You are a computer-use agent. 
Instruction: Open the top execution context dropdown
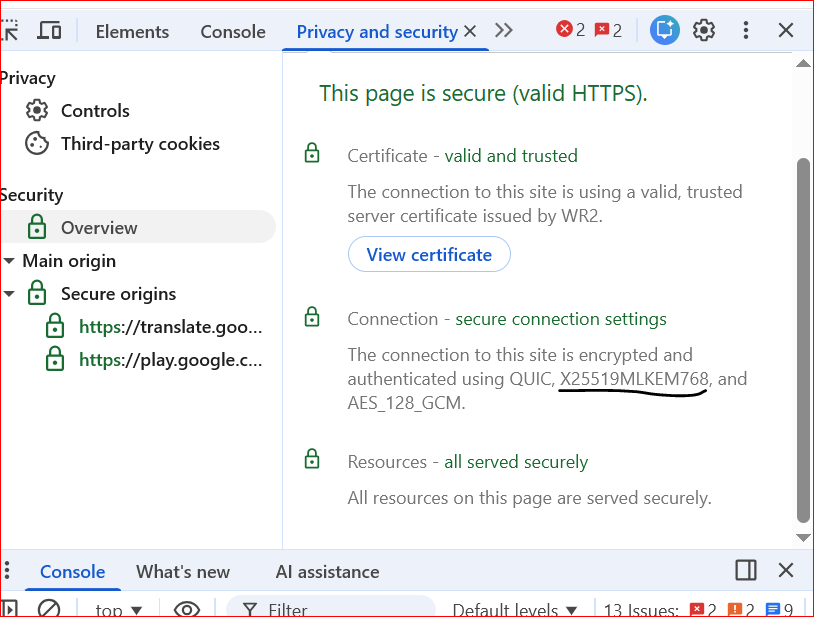pyautogui.click(x=119, y=609)
